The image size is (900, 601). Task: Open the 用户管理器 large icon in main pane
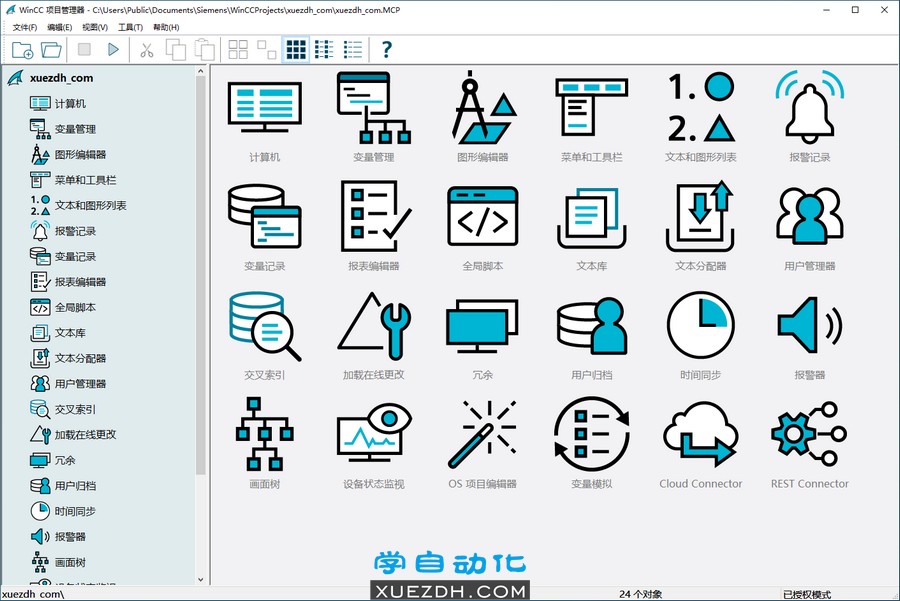pyautogui.click(x=810, y=216)
